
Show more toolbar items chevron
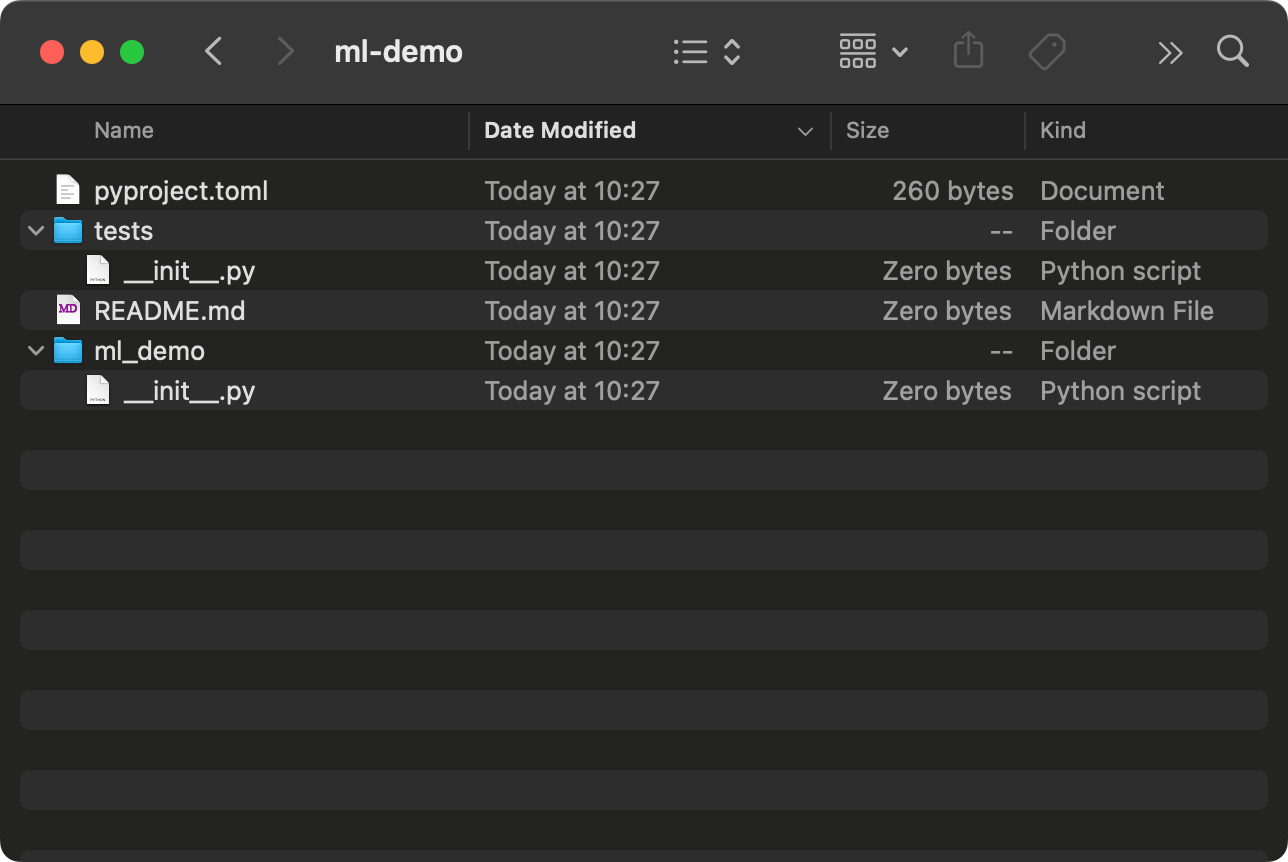tap(1170, 52)
